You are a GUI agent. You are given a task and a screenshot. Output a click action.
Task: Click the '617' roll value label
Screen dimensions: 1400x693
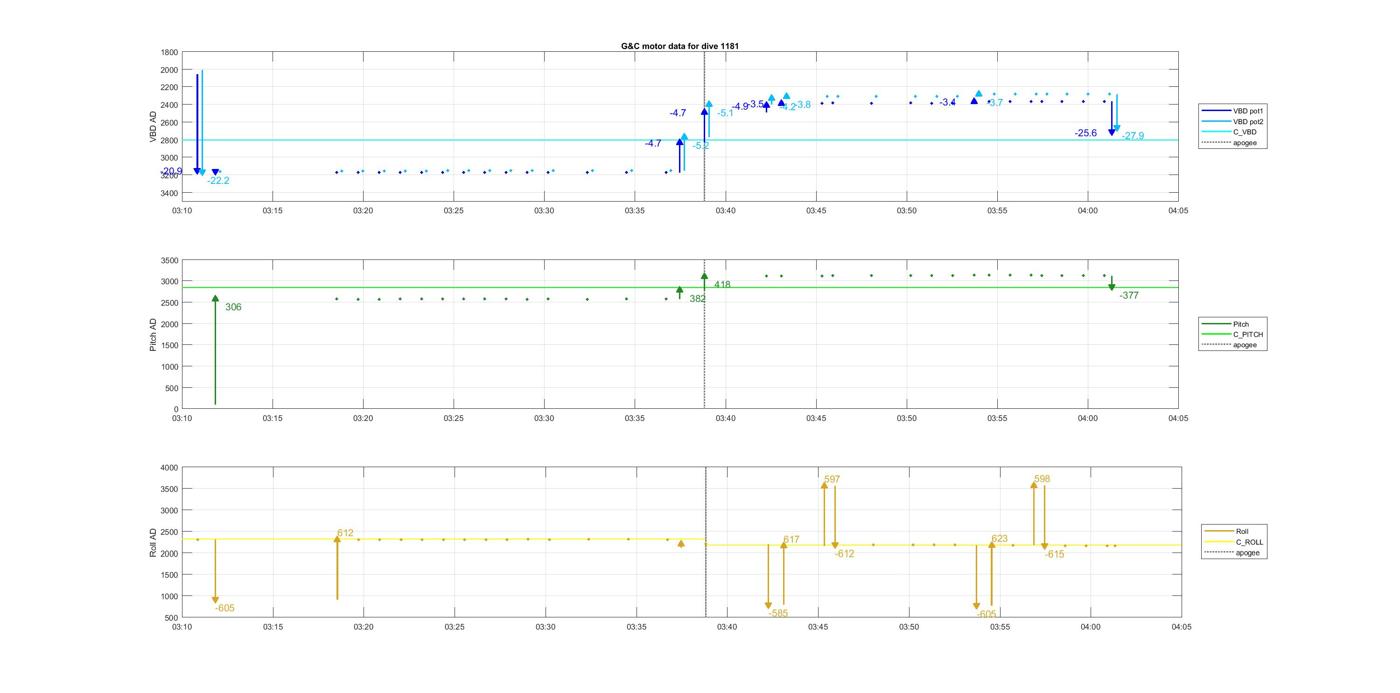coord(791,540)
